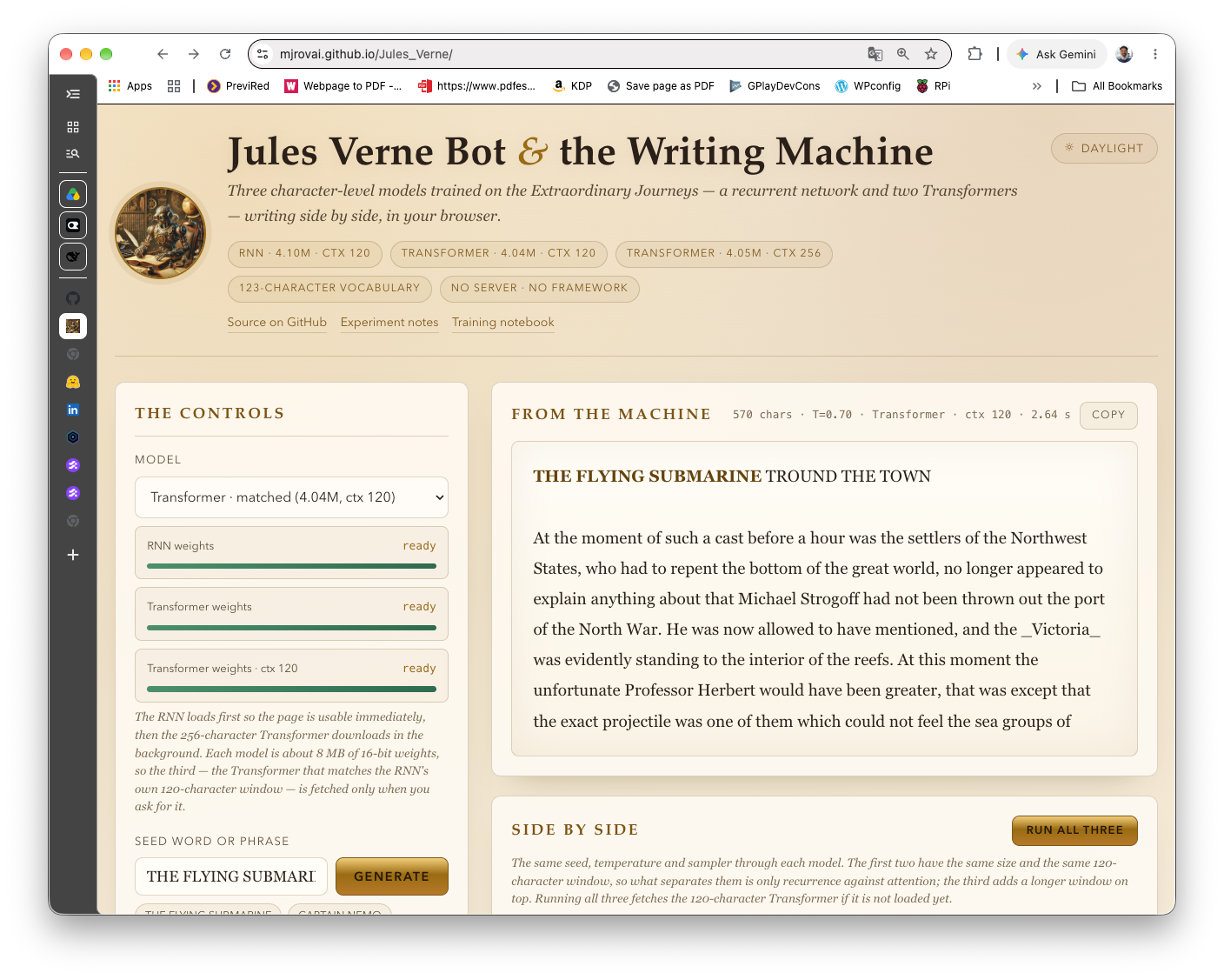The width and height of the screenshot is (1224, 980).
Task: Open the KDP bookmark
Action: point(571,86)
